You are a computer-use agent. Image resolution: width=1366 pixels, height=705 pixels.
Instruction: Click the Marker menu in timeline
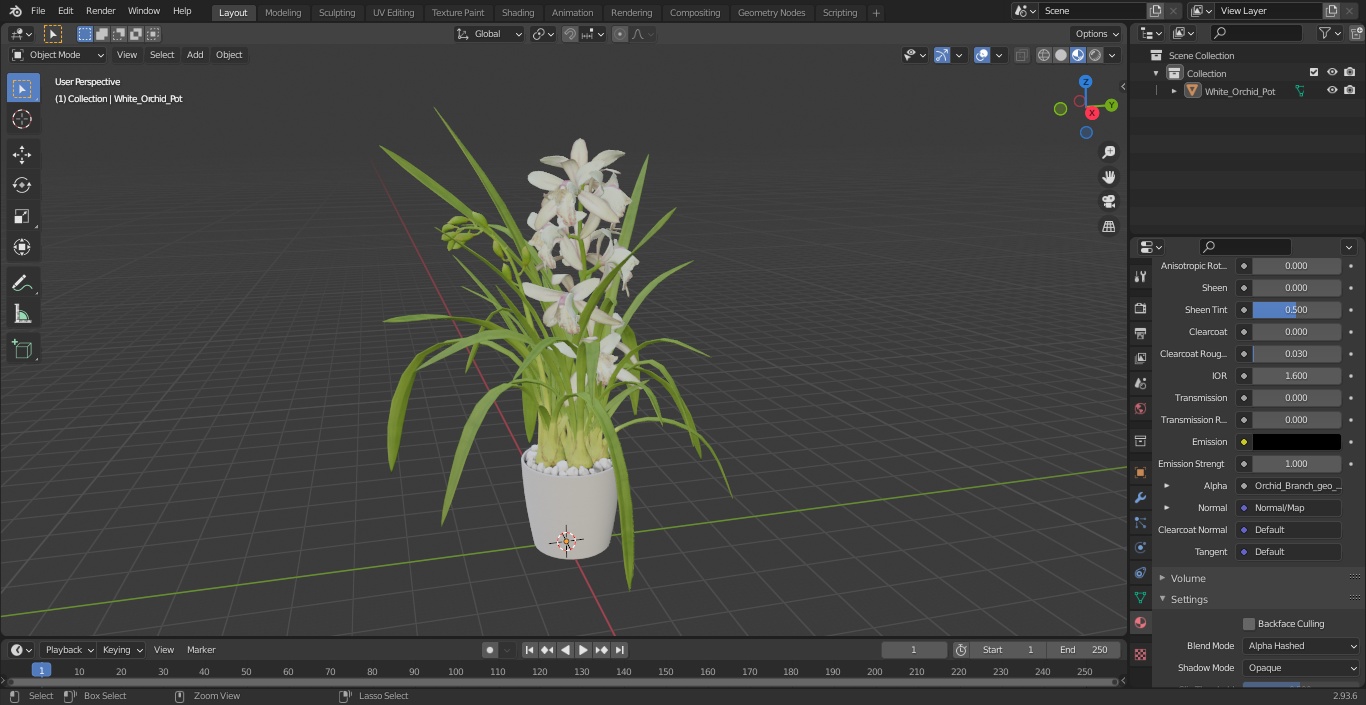(x=201, y=650)
